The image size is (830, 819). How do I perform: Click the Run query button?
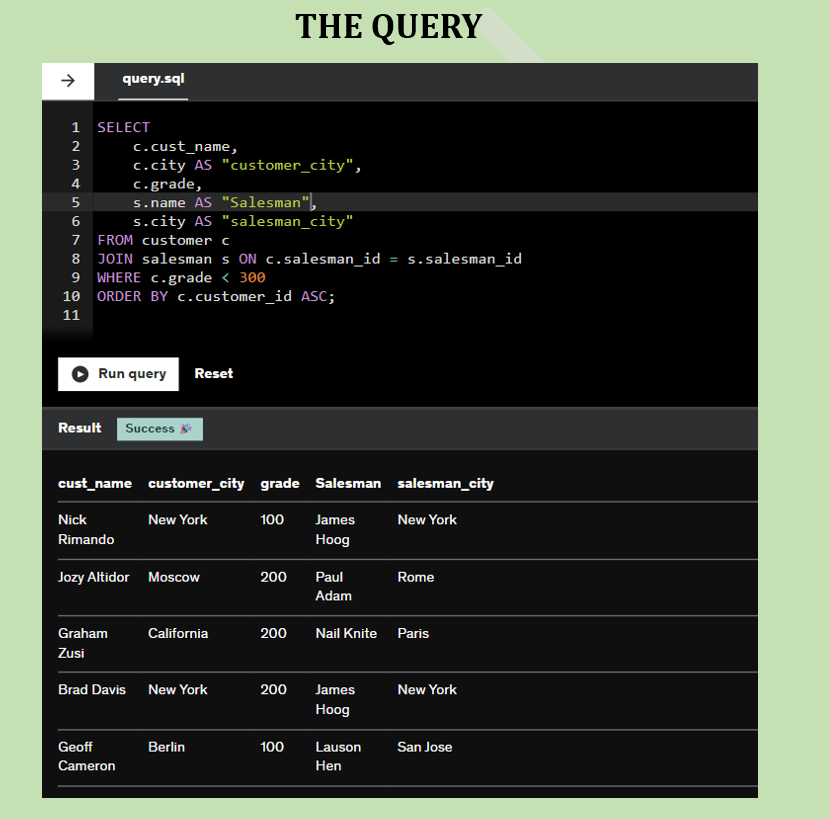[118, 374]
